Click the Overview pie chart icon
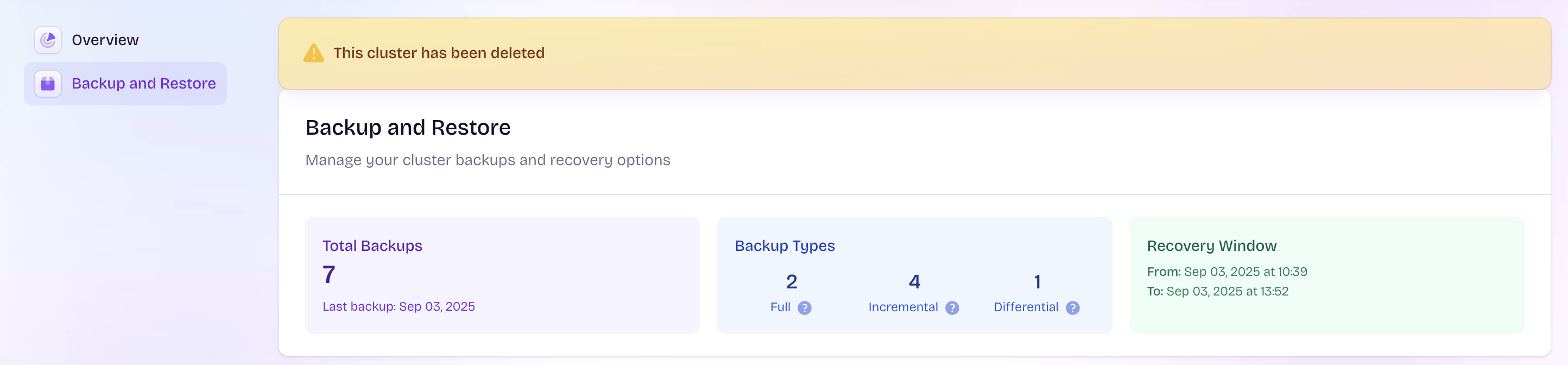Screen dimensions: 1568x365 (x=47, y=40)
